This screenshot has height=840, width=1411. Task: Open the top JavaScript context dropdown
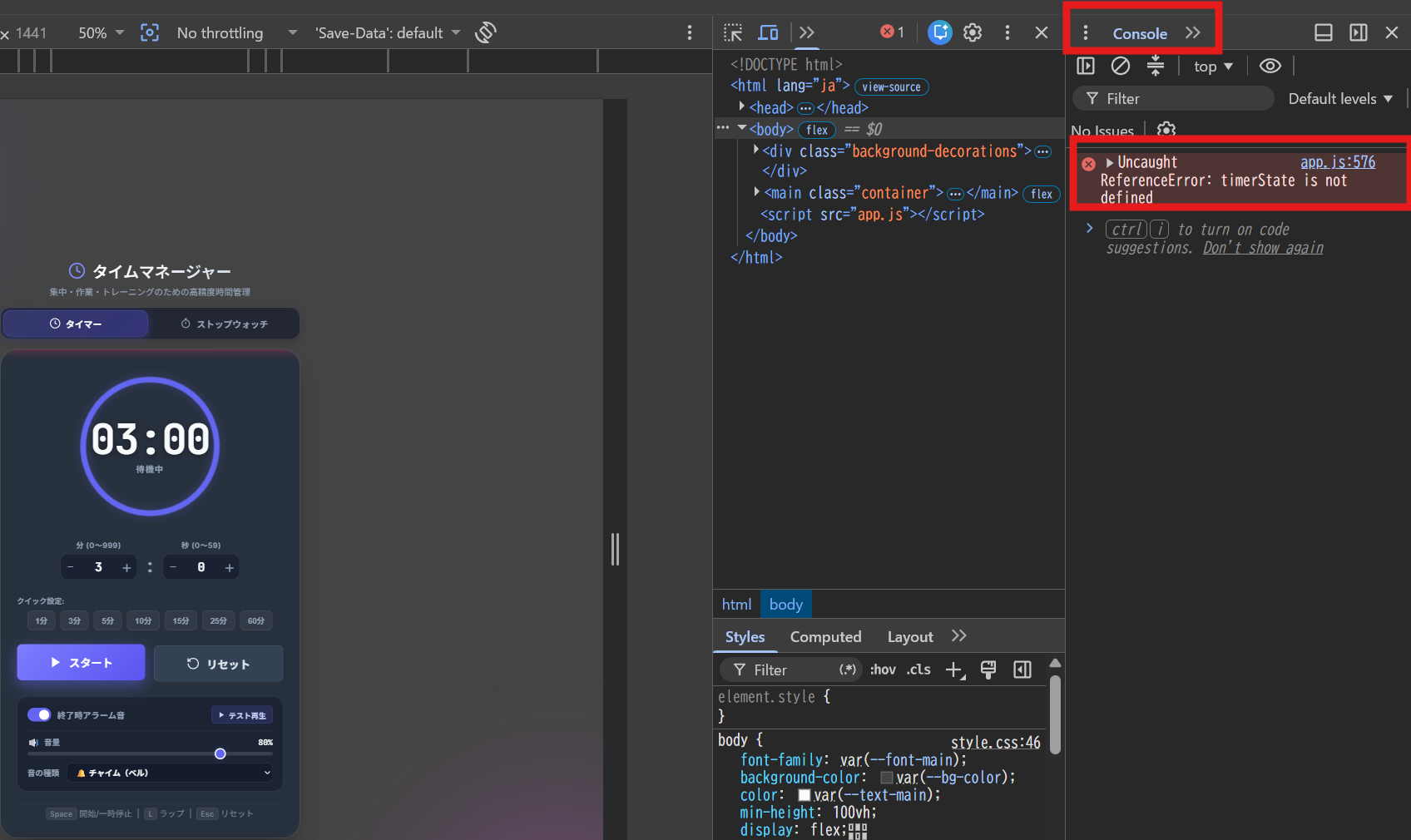[x=1213, y=67]
